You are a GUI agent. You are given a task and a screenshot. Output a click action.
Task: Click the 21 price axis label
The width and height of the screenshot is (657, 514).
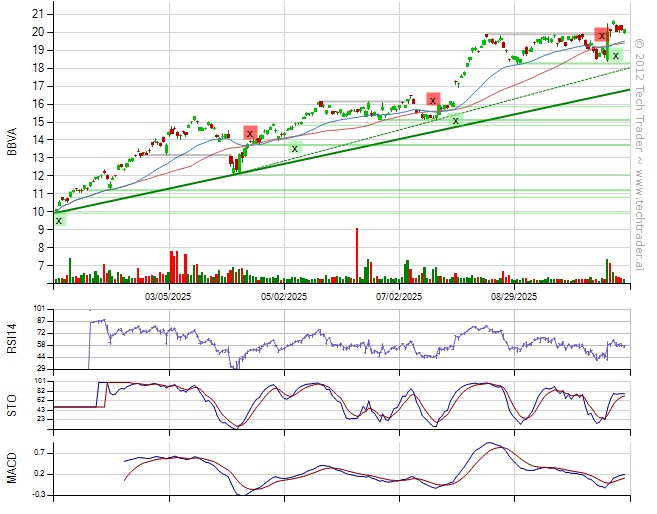(37, 14)
